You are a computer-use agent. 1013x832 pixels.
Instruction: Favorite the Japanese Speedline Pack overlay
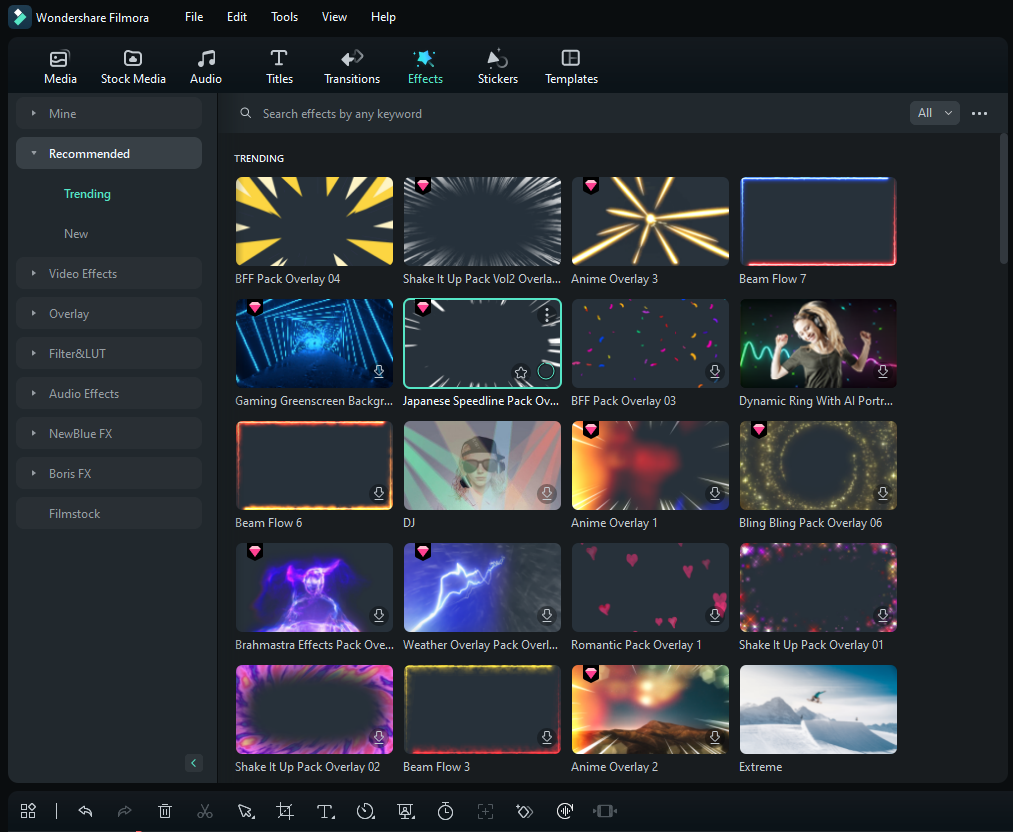click(x=521, y=372)
